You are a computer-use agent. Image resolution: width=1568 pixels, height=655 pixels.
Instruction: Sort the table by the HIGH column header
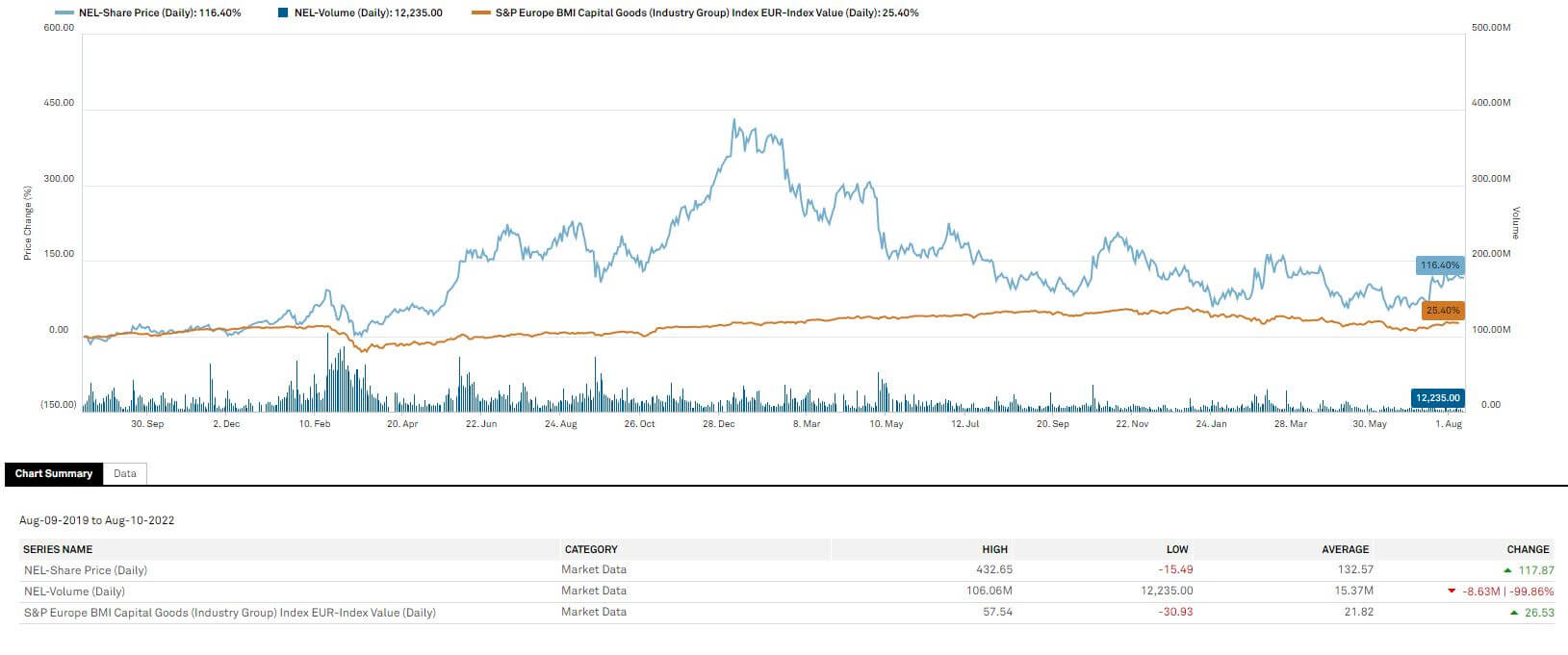(x=994, y=549)
